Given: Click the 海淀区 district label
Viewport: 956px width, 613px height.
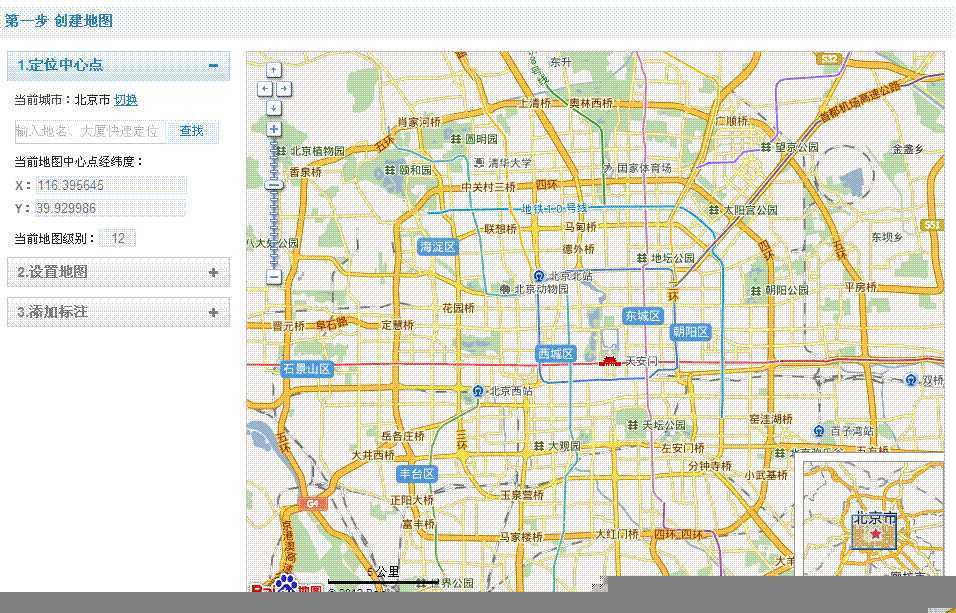Looking at the screenshot, I should point(438,246).
